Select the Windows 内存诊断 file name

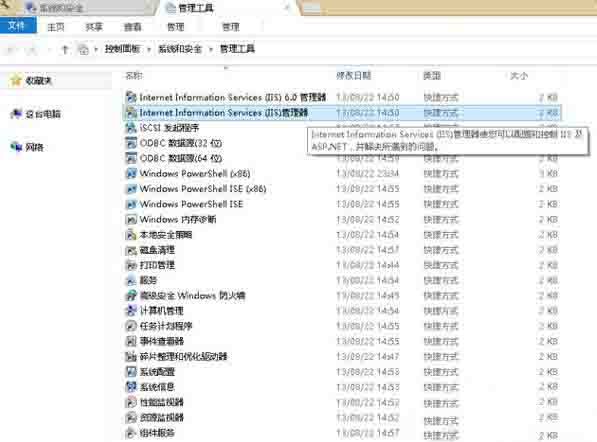[177, 219]
